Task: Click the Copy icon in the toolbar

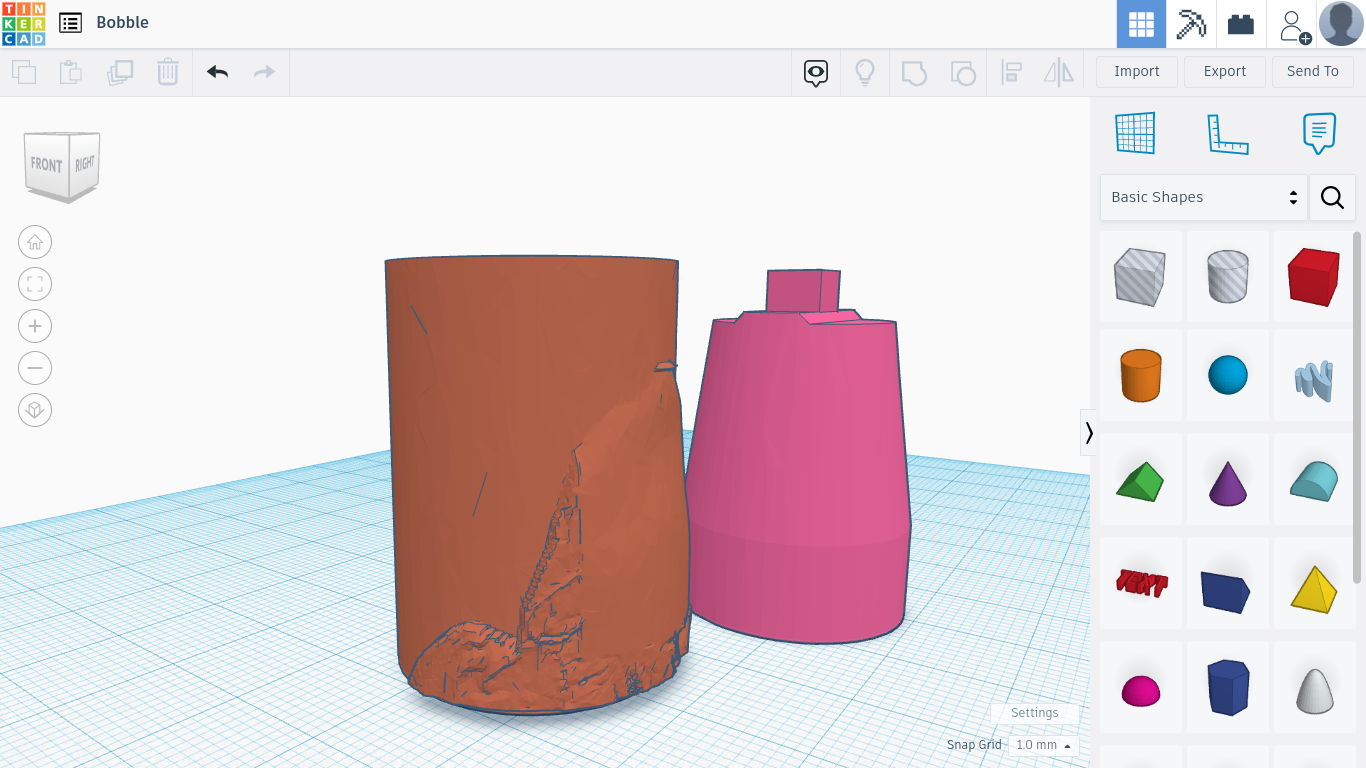Action: pos(24,72)
